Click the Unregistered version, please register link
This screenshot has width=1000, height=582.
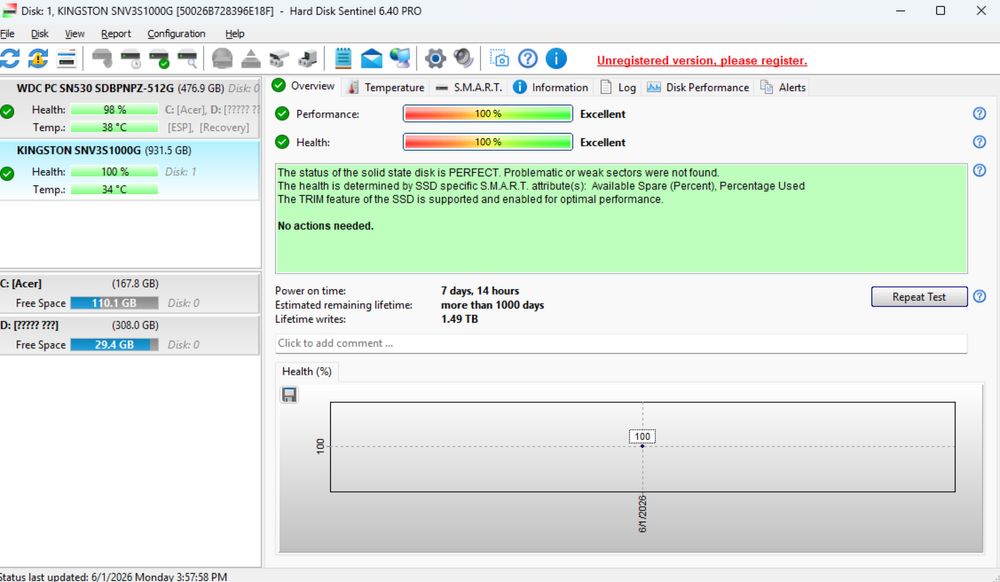702,61
